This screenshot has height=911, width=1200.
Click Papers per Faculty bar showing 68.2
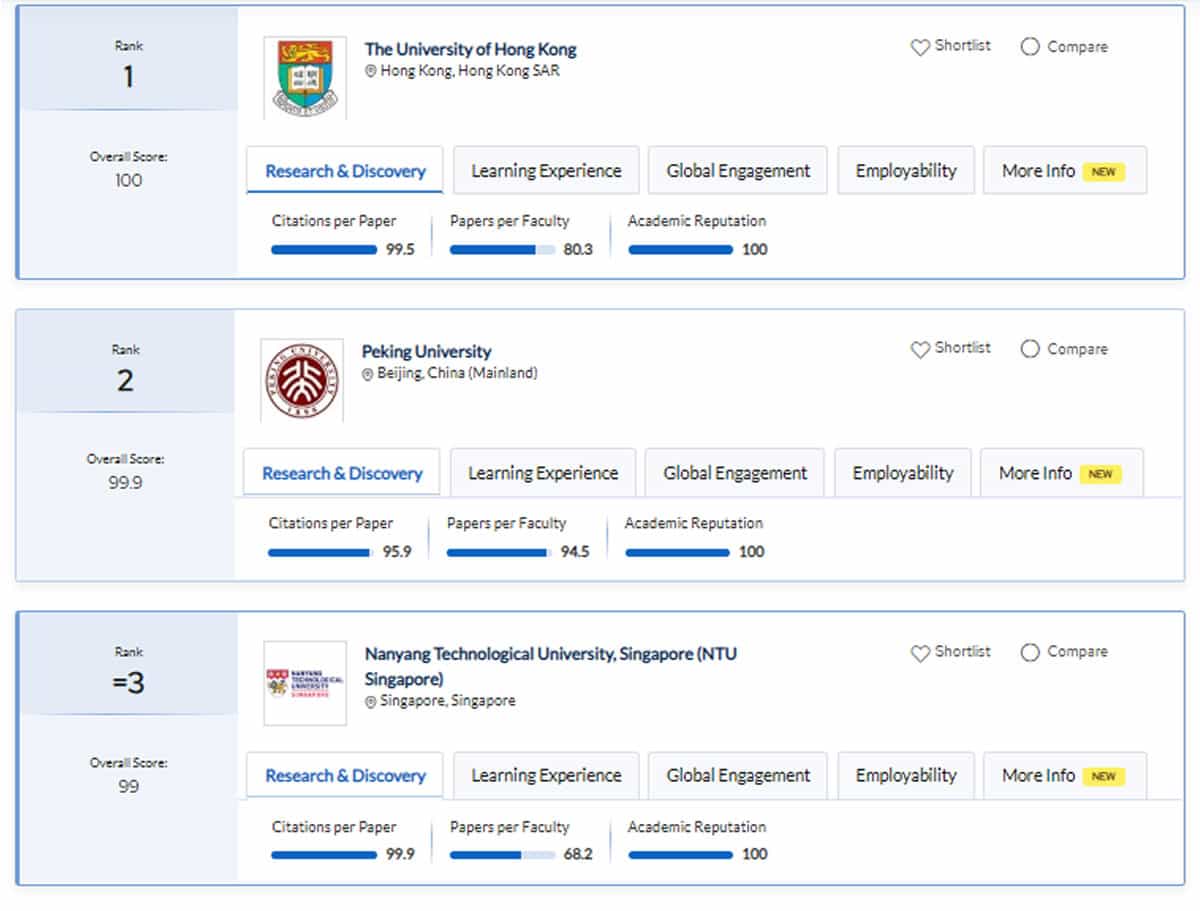(502, 855)
